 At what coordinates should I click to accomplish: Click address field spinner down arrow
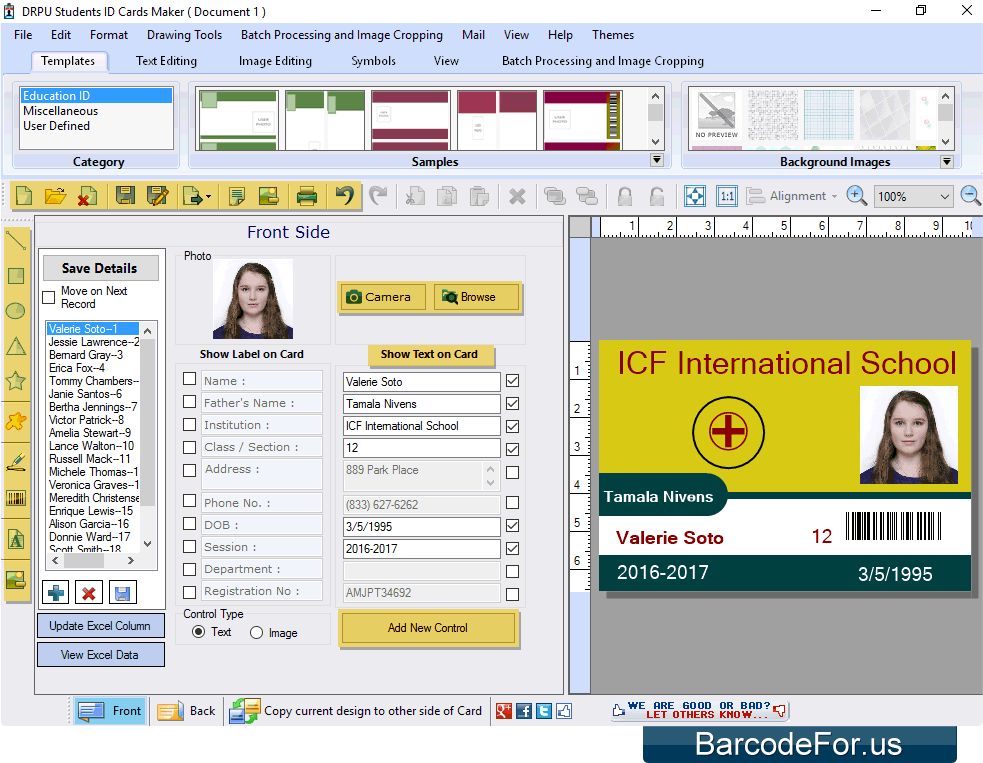[490, 483]
